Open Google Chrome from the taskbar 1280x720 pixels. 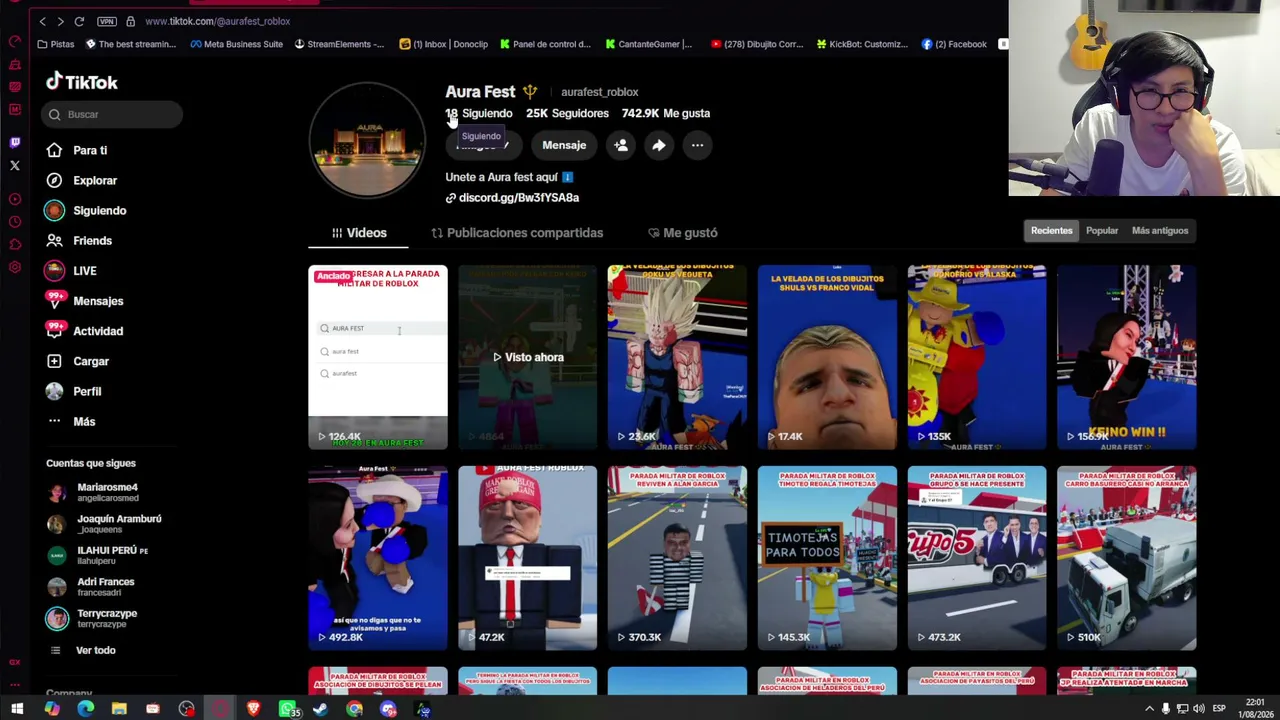354,709
